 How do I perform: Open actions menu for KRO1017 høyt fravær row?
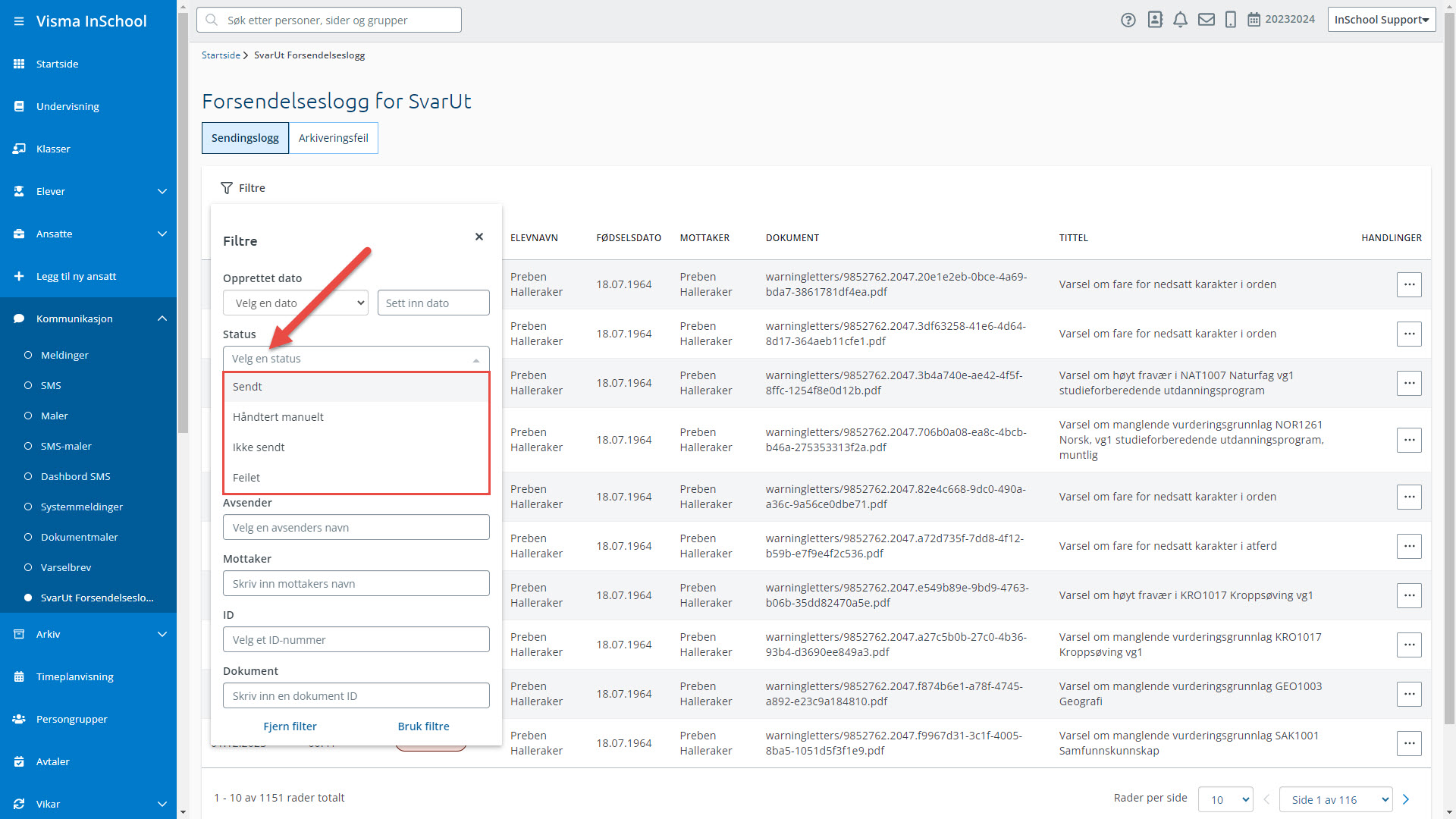click(x=1409, y=595)
